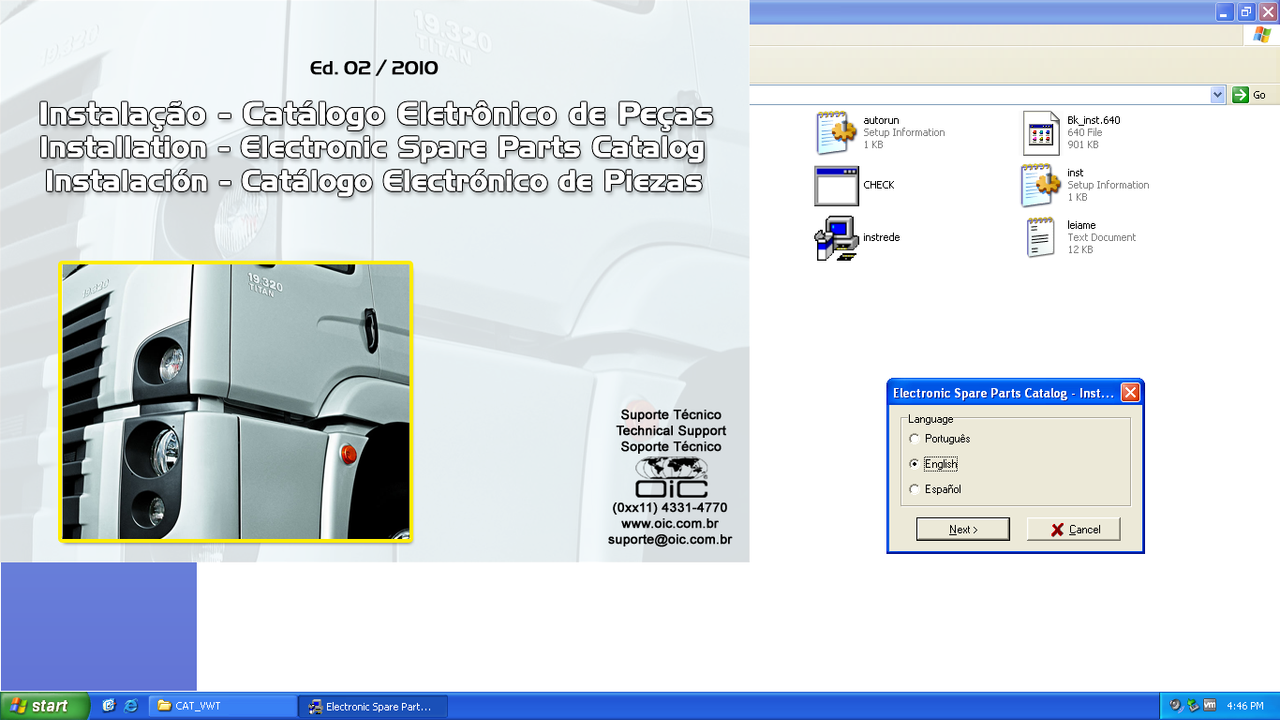Click the '901 KB' size text
Viewport: 1280px width, 720px height.
pyautogui.click(x=1083, y=145)
